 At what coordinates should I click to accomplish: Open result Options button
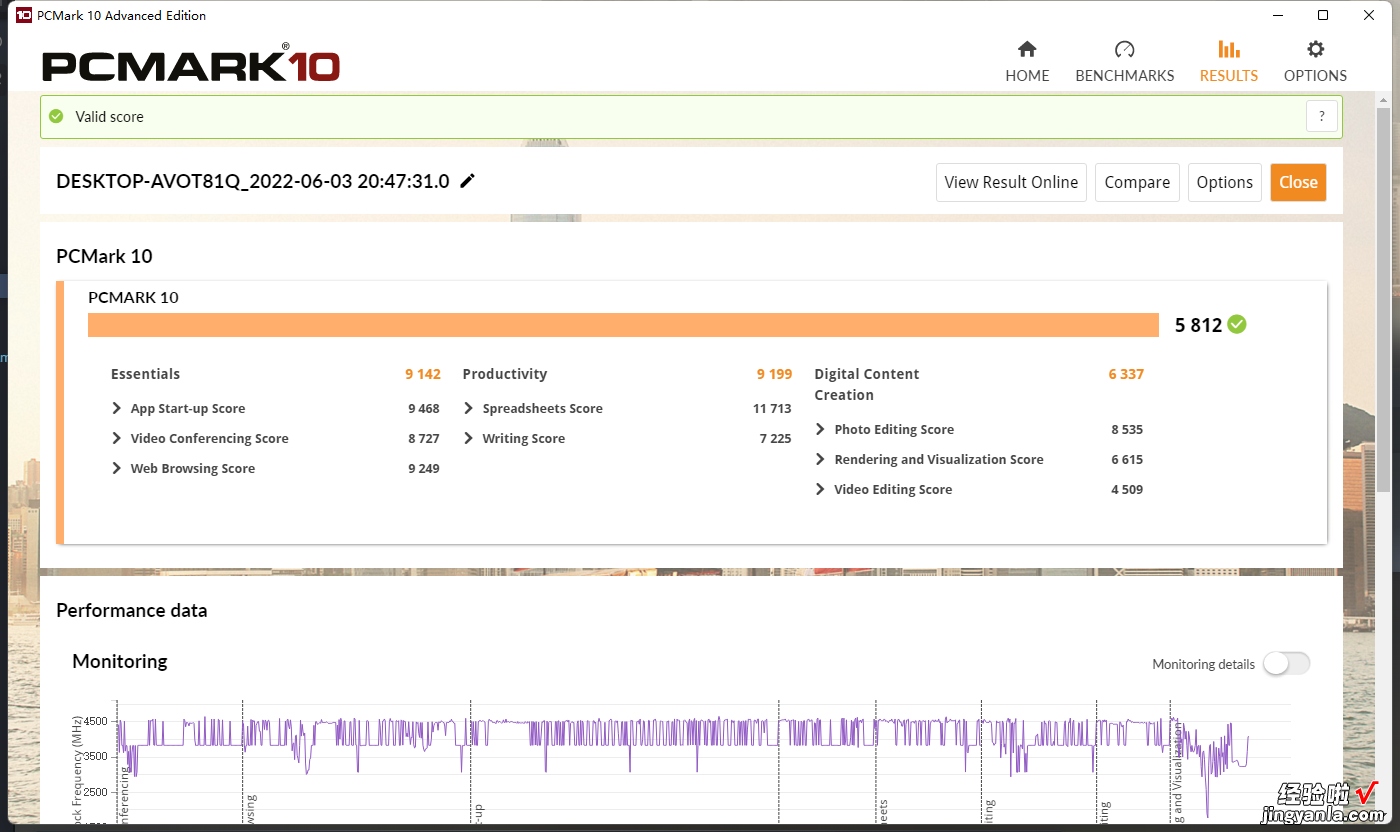click(1224, 182)
